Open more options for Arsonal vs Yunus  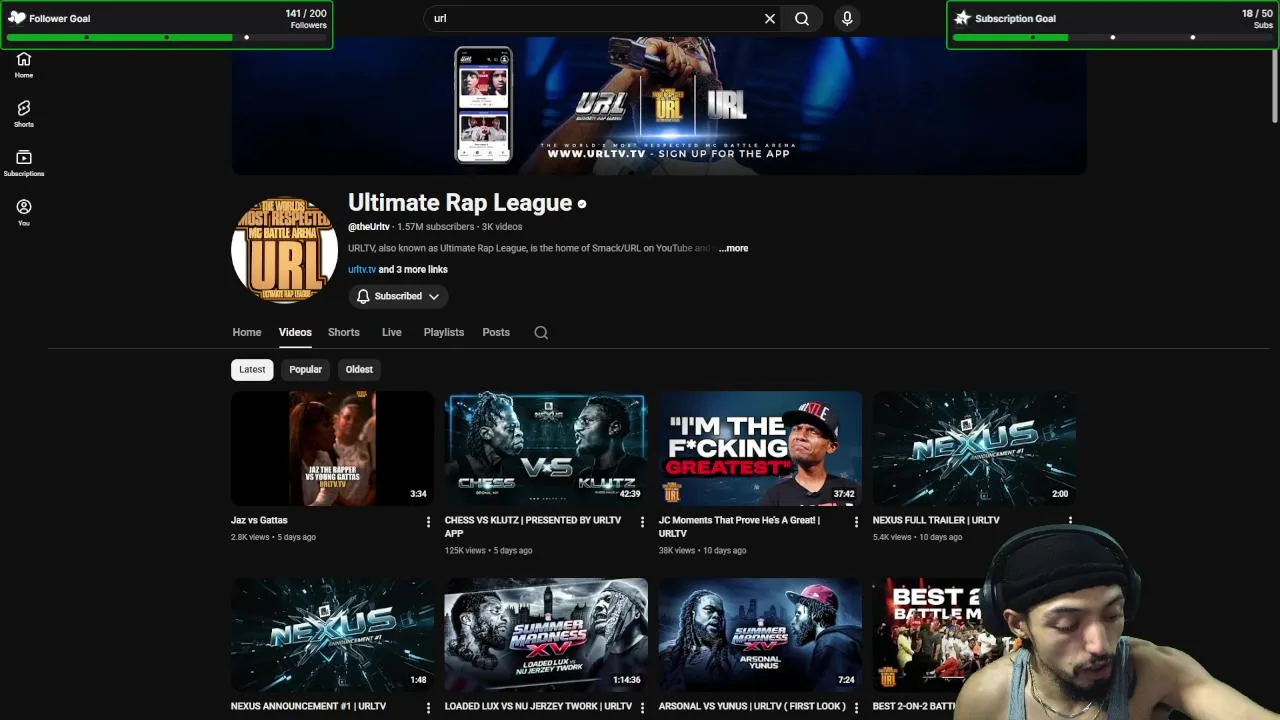(x=856, y=708)
